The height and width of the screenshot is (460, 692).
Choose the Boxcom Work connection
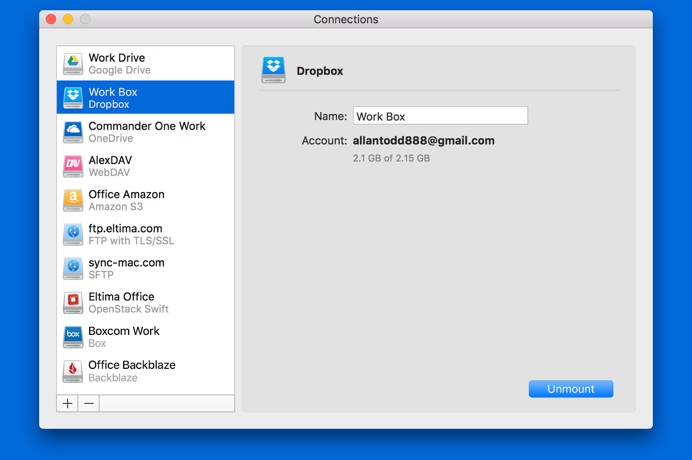point(146,336)
